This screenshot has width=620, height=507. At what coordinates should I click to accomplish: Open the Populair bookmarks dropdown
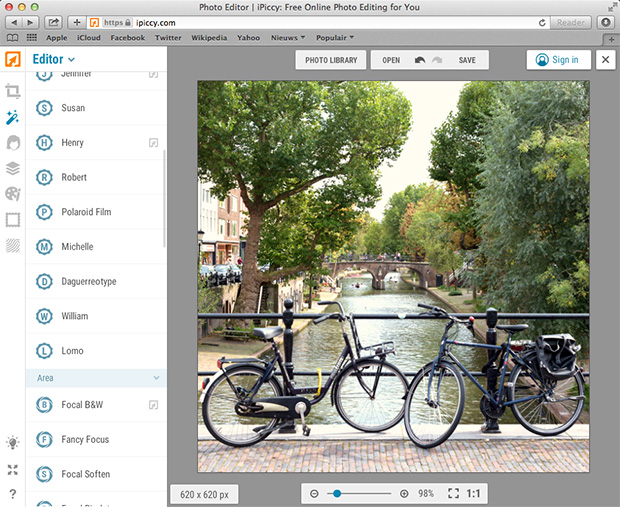(335, 38)
